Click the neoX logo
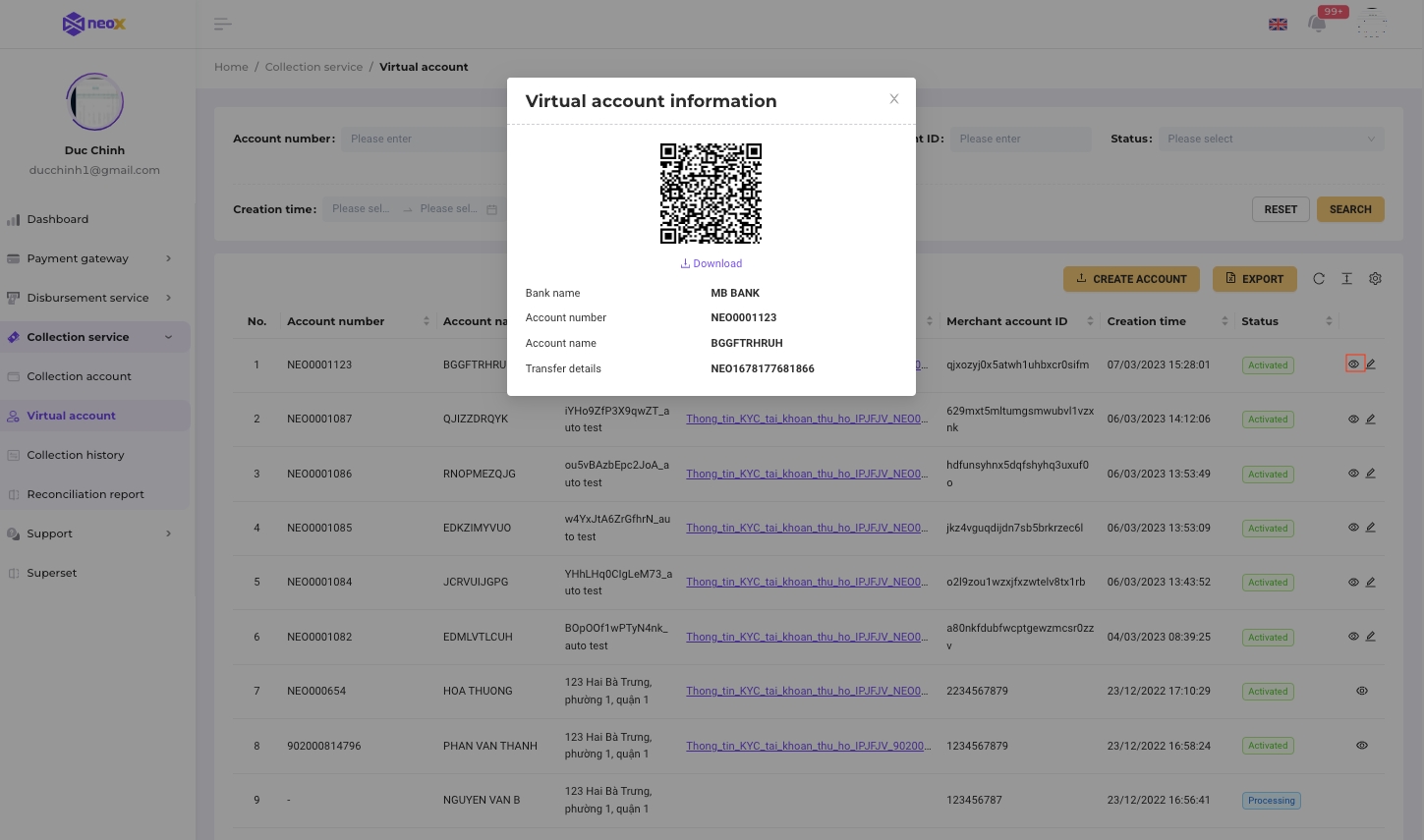This screenshot has width=1424, height=840. [94, 24]
